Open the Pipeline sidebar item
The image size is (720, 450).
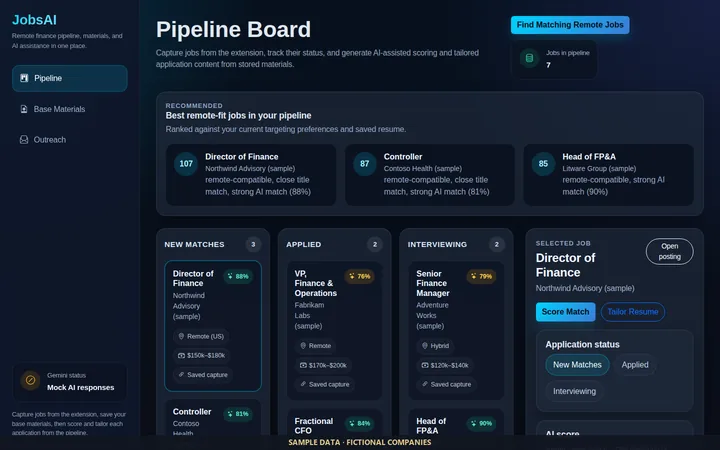69,78
